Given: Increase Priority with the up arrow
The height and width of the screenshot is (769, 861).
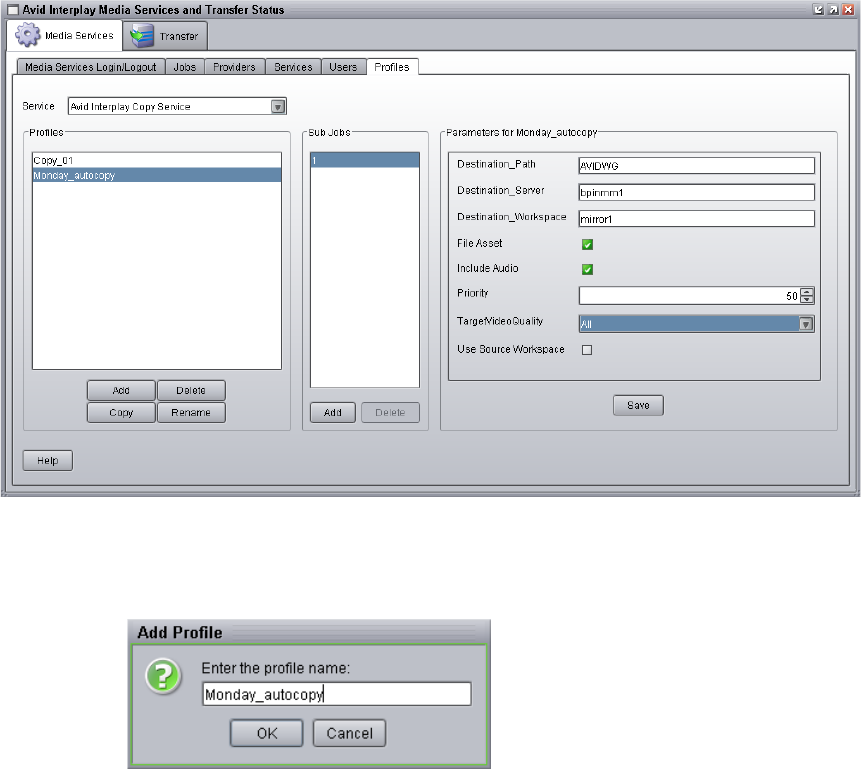Looking at the screenshot, I should pyautogui.click(x=807, y=292).
